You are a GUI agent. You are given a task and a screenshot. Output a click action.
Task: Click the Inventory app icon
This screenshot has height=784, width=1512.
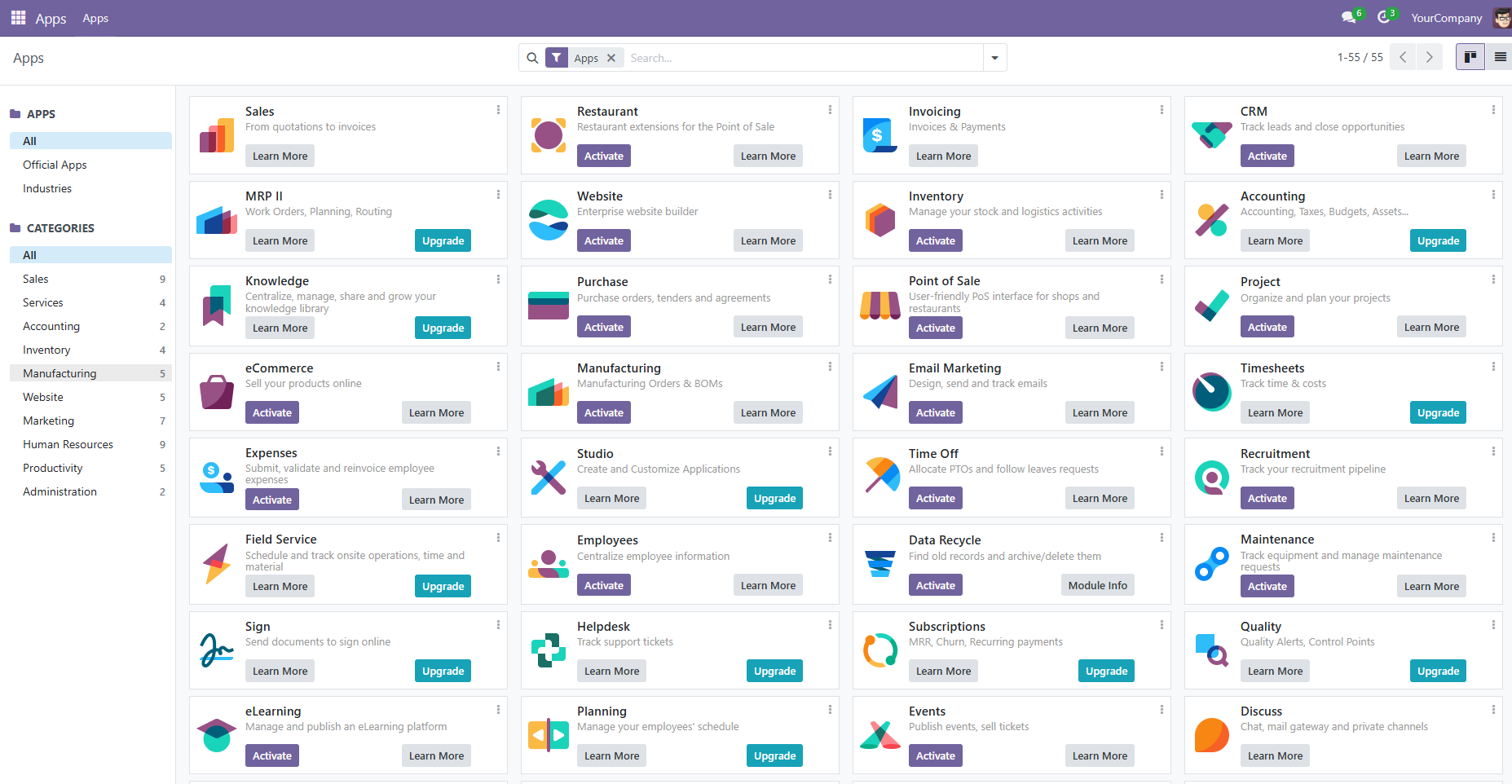pos(880,220)
